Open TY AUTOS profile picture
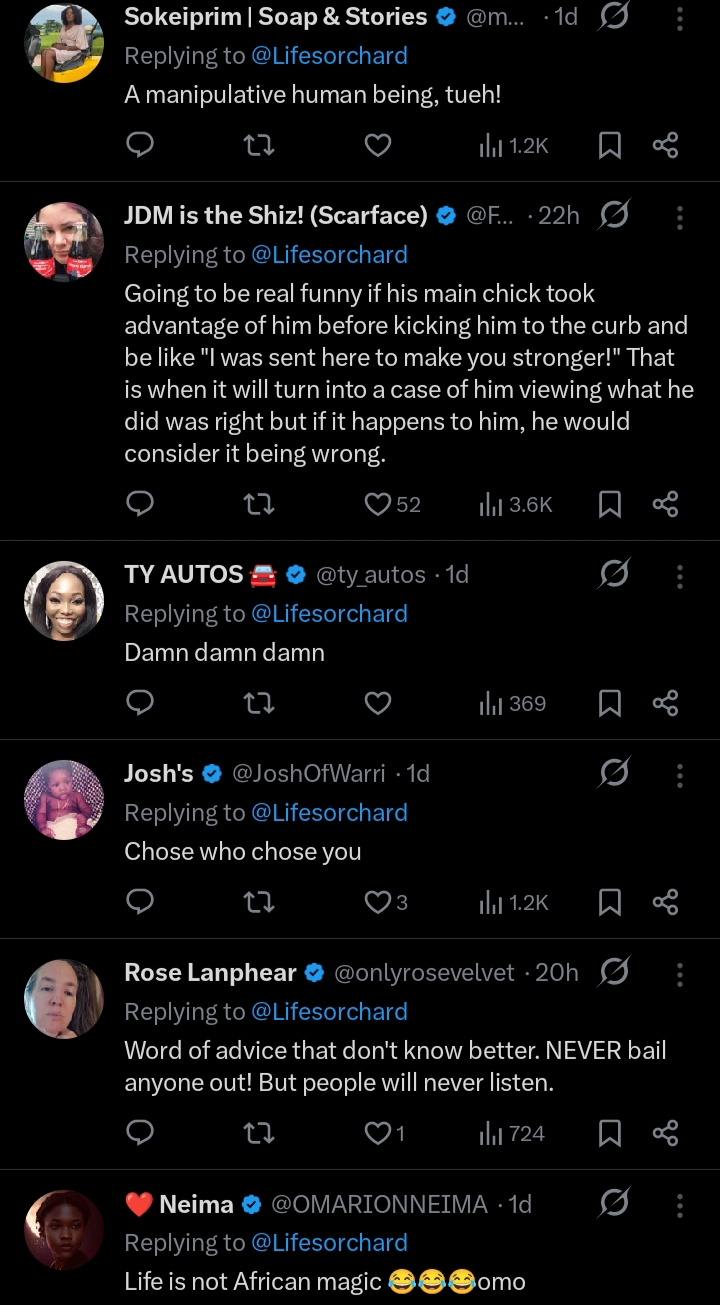 pos(64,601)
